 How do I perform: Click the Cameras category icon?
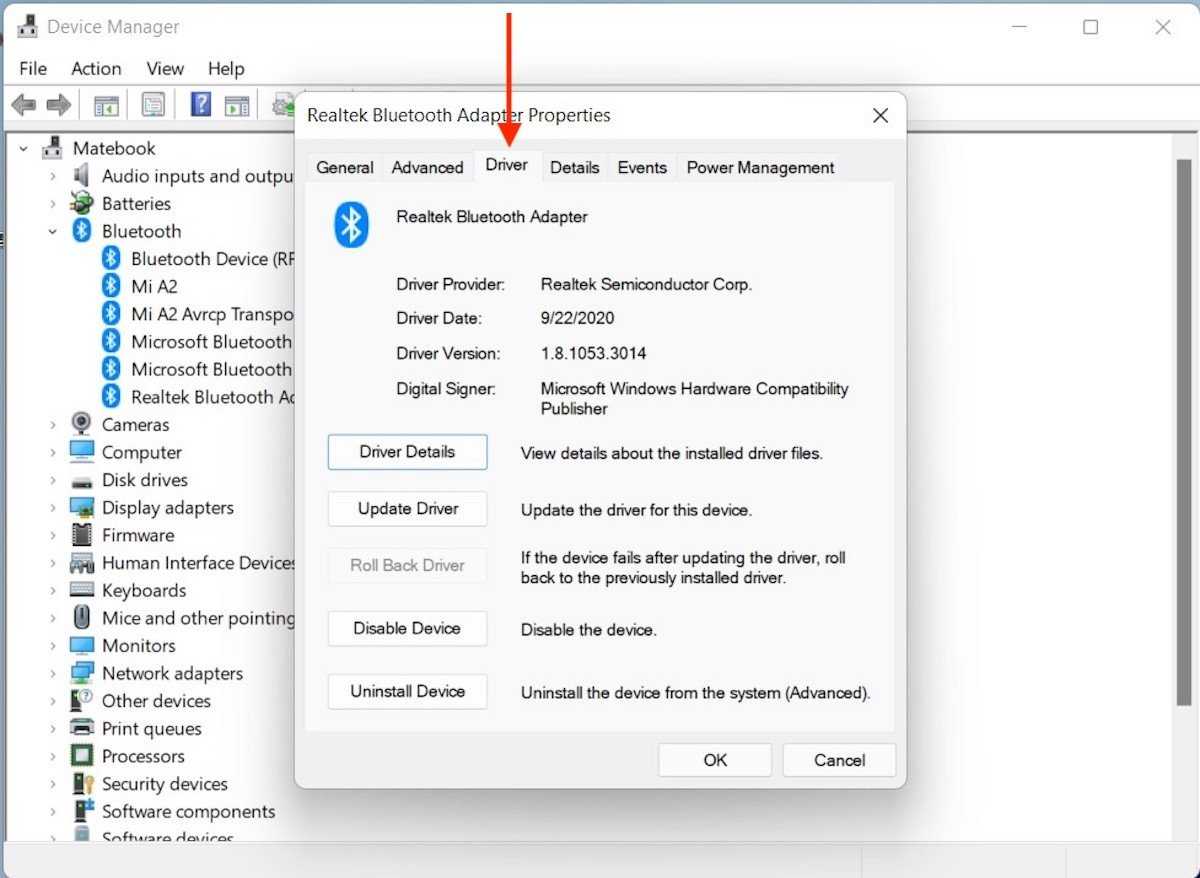click(x=82, y=424)
